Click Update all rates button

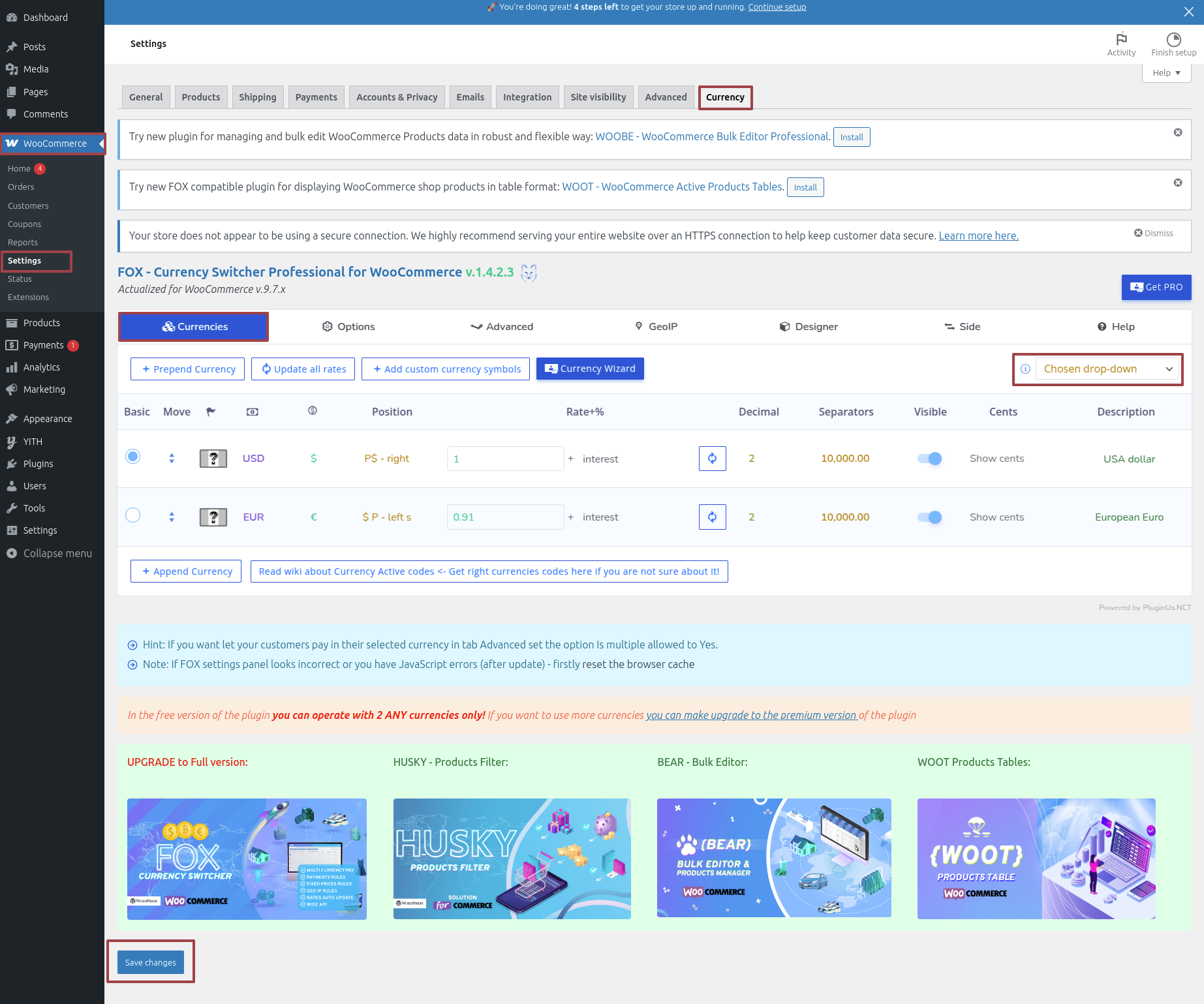click(x=303, y=369)
